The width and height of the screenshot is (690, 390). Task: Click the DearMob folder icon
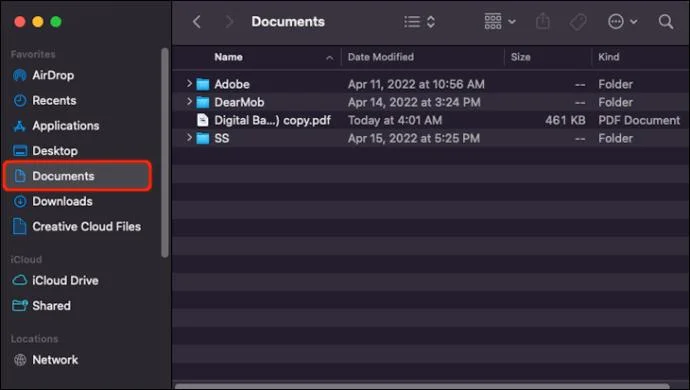[x=202, y=102]
